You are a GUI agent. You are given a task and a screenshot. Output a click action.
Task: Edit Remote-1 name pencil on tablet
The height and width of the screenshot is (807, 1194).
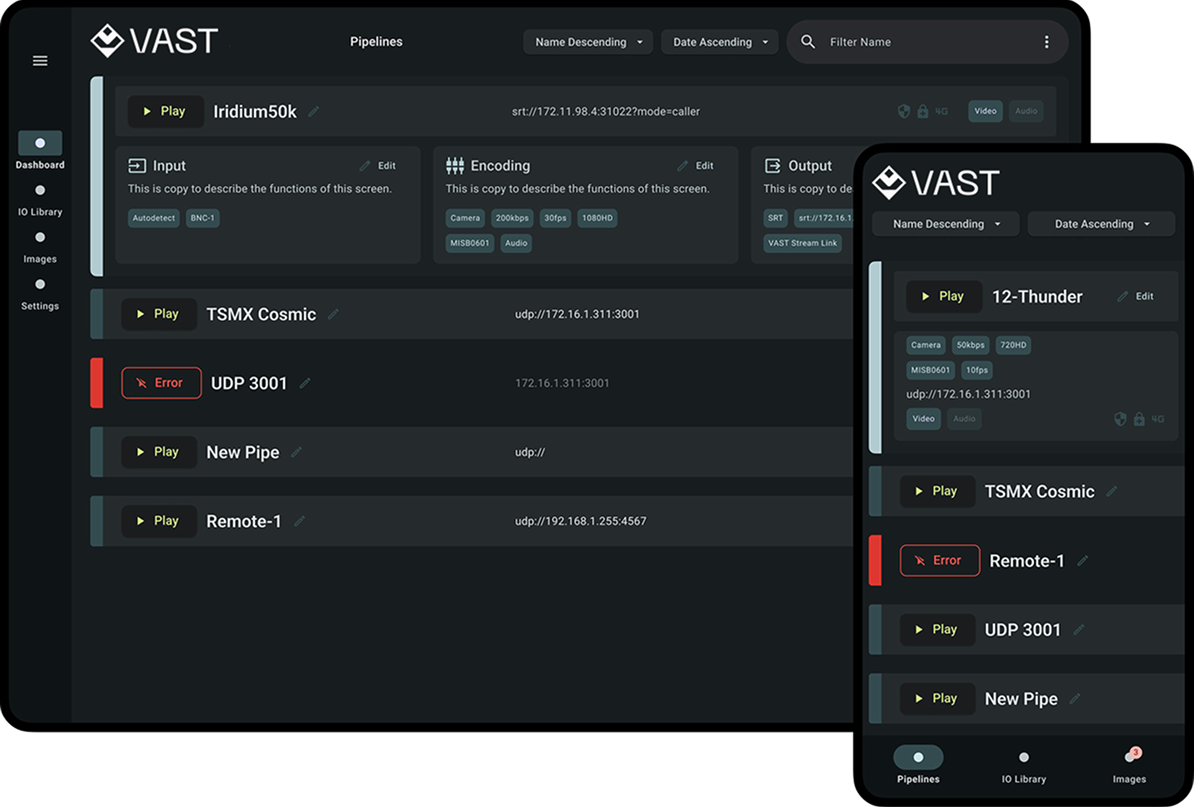pyautogui.click(x=299, y=521)
